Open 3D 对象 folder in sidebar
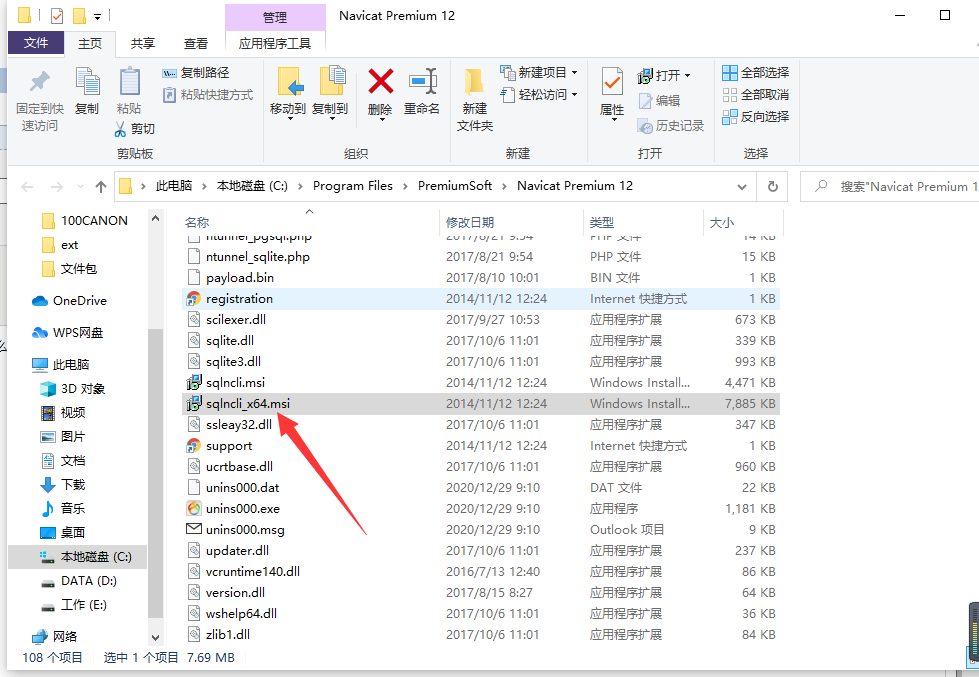Screen dimensions: 979x677 [x=72, y=388]
